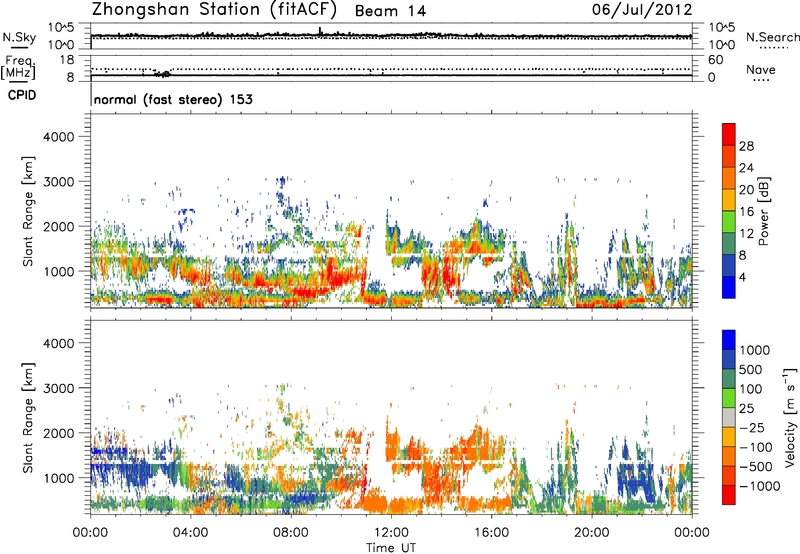
Task: Click the 1000 km tick on the velocity panel
Action: tap(58, 478)
